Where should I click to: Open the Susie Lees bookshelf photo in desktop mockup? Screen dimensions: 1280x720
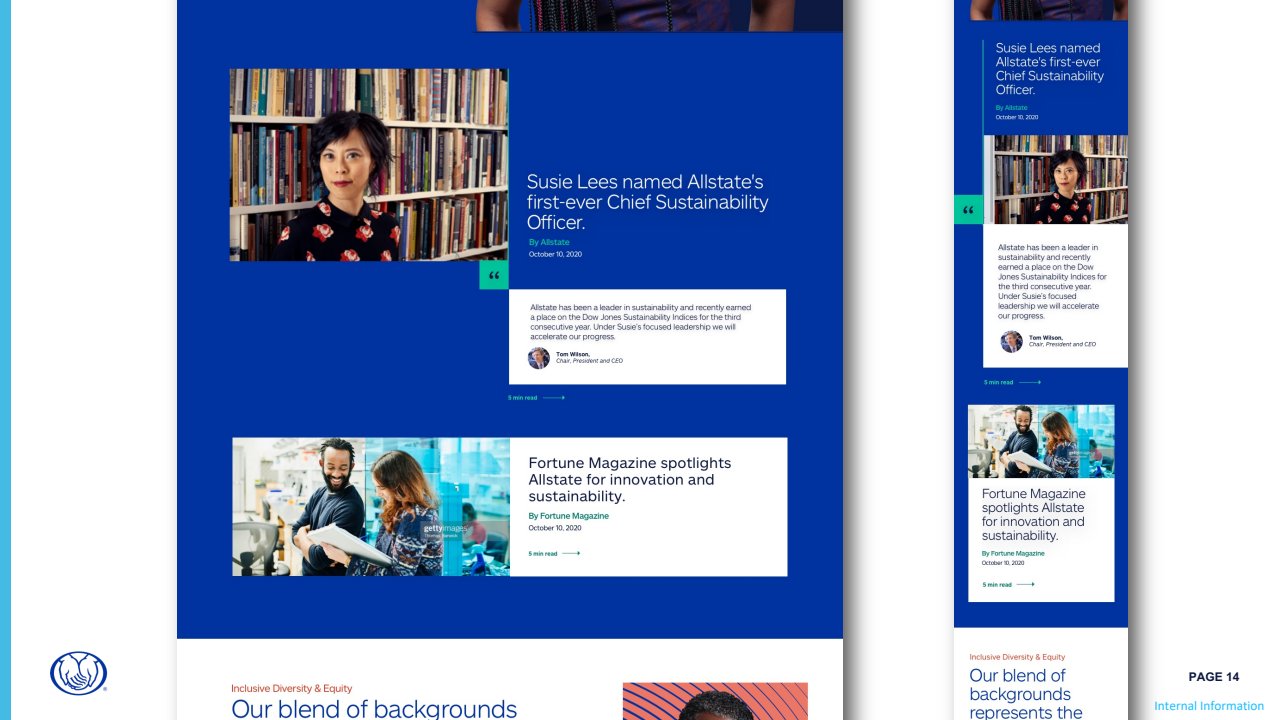click(369, 165)
